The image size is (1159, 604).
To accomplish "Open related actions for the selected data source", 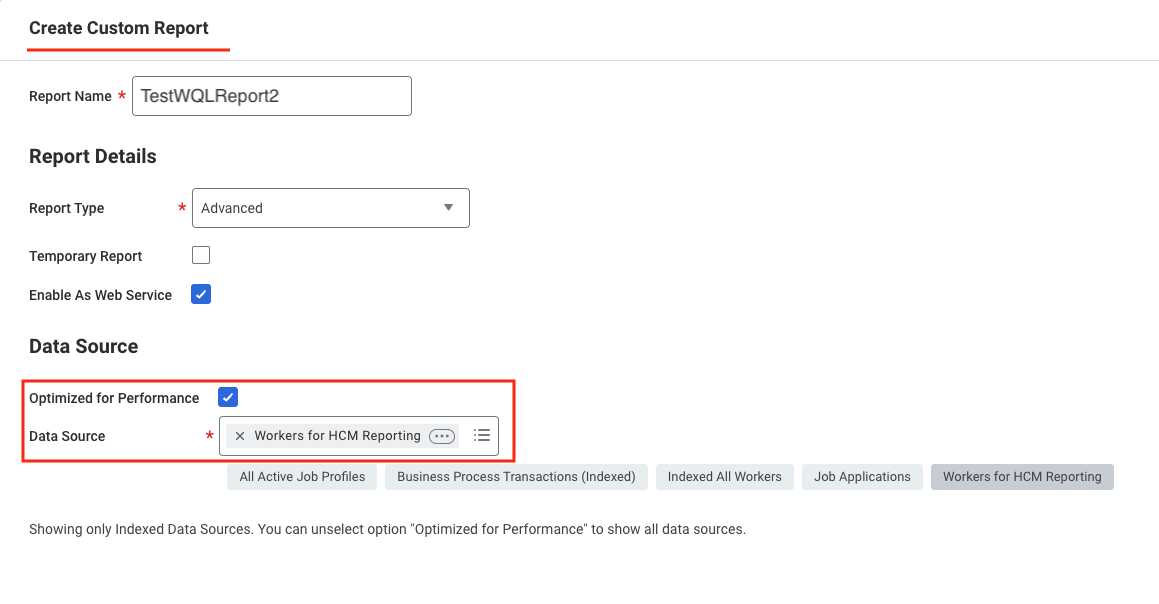I will (440, 435).
